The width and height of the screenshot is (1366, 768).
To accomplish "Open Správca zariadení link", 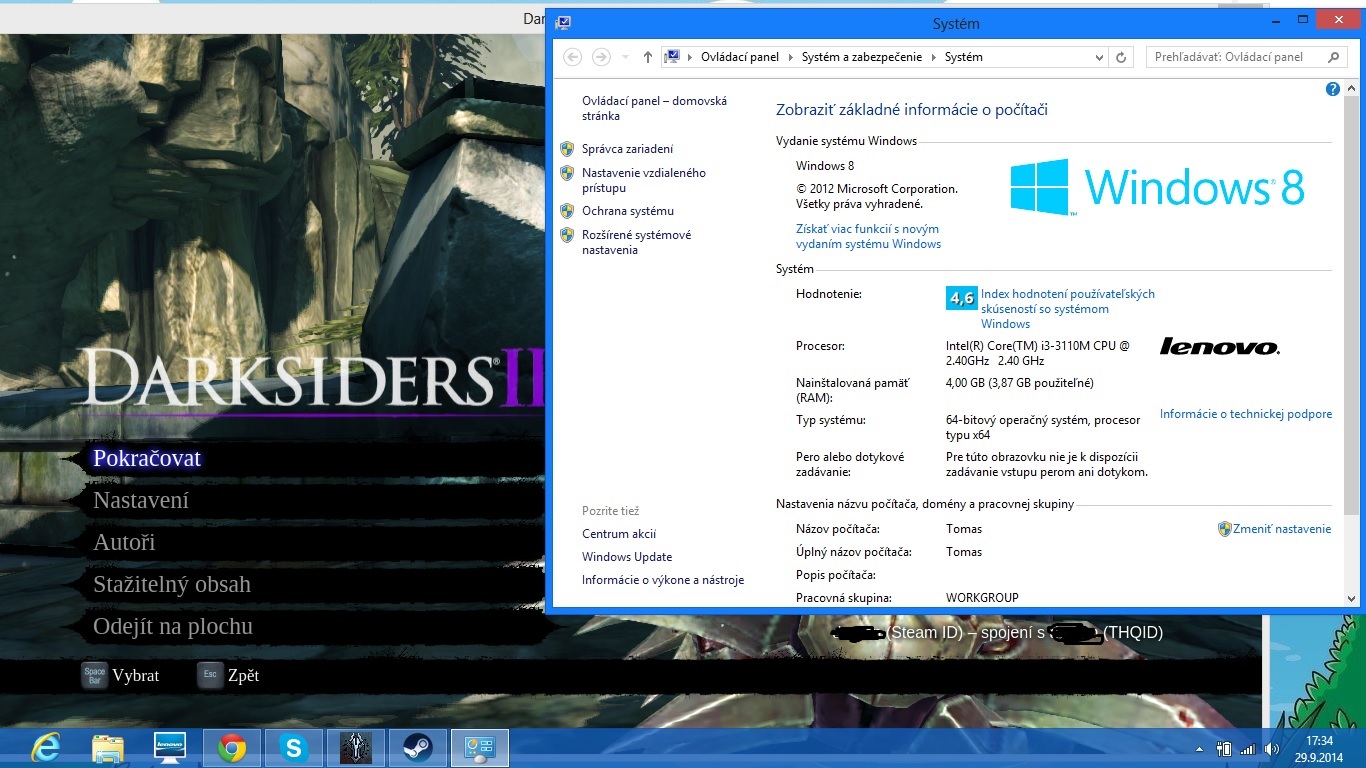I will [x=627, y=149].
